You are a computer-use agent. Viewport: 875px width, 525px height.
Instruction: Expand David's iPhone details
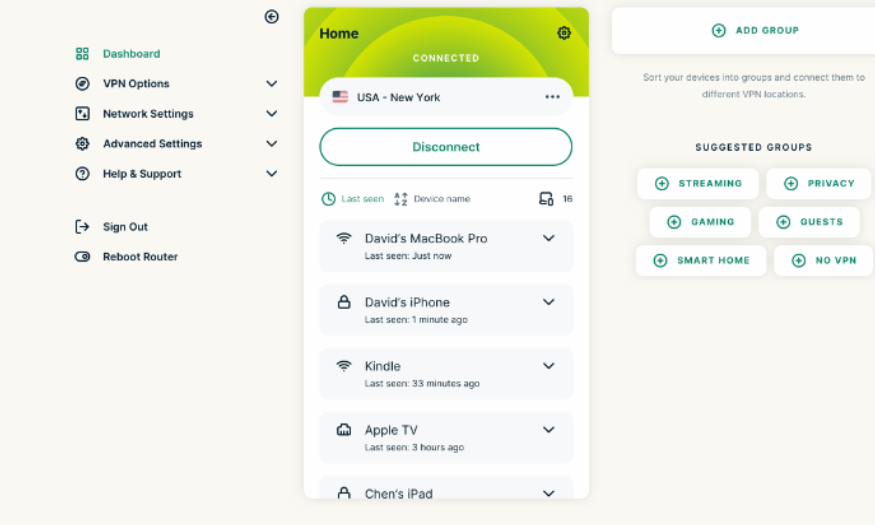549,302
